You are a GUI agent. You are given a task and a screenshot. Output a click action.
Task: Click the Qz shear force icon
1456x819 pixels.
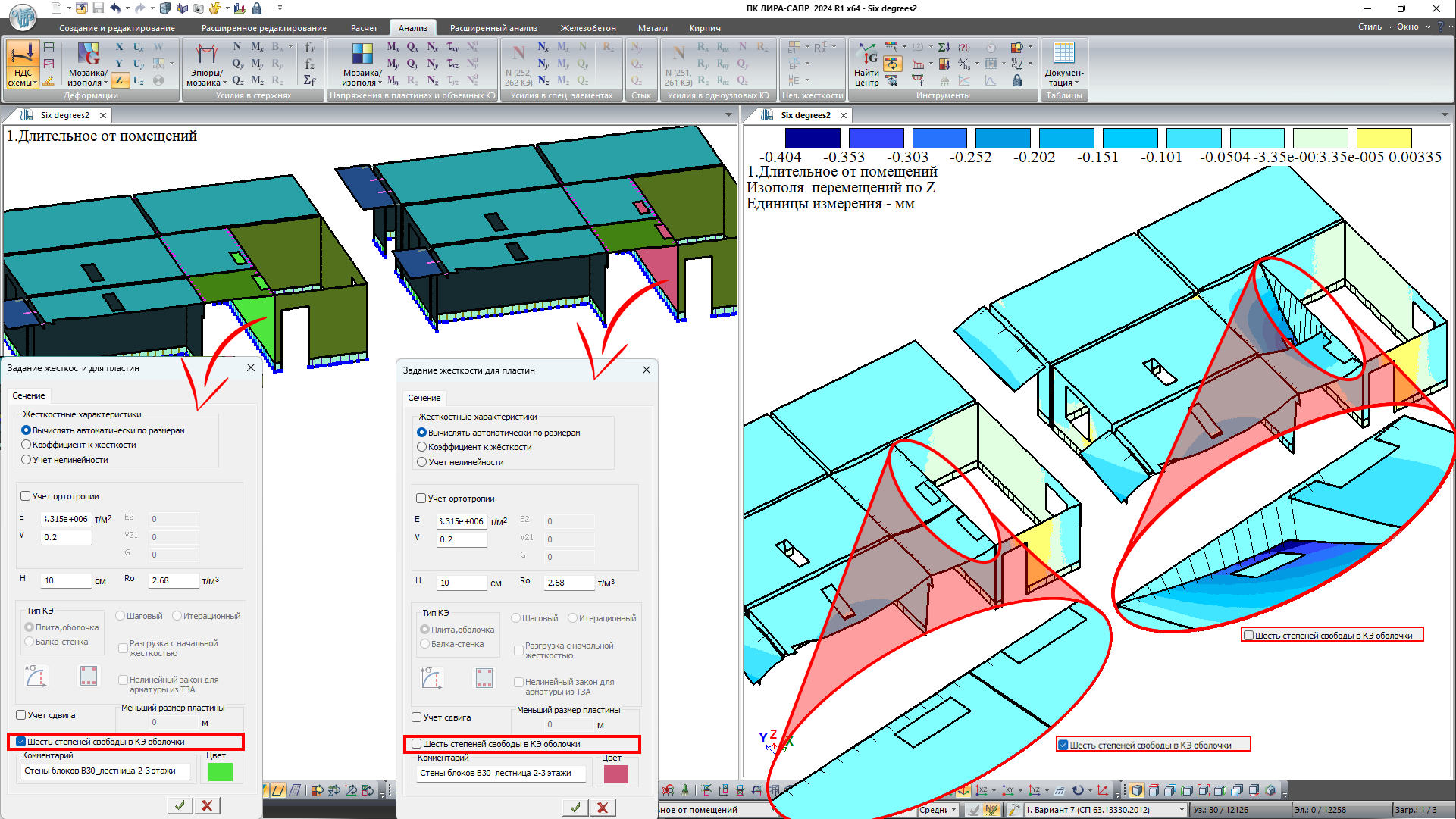coord(237,80)
